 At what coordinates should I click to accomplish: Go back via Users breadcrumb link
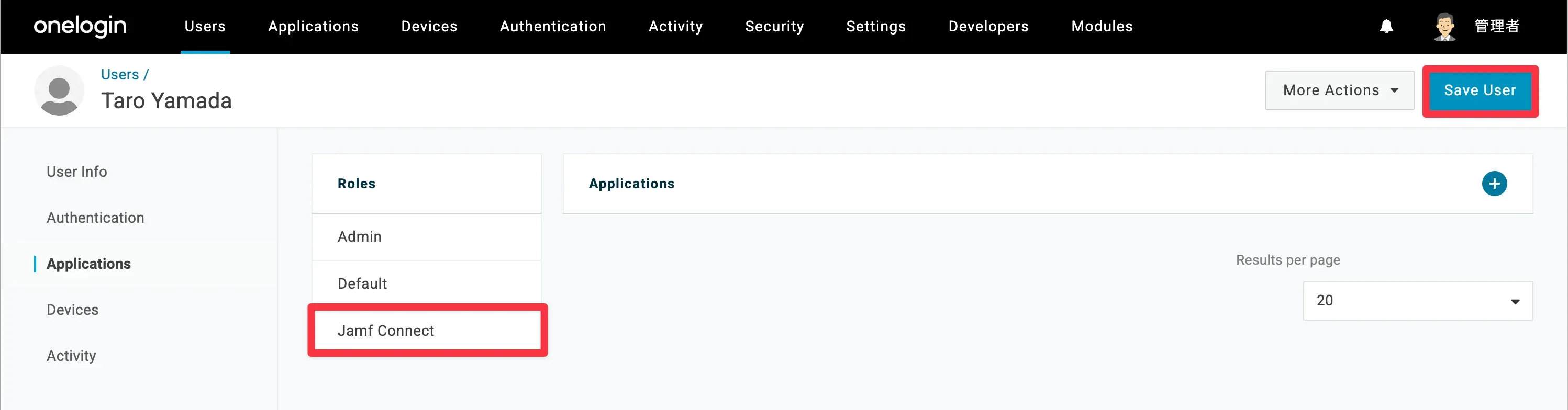120,74
